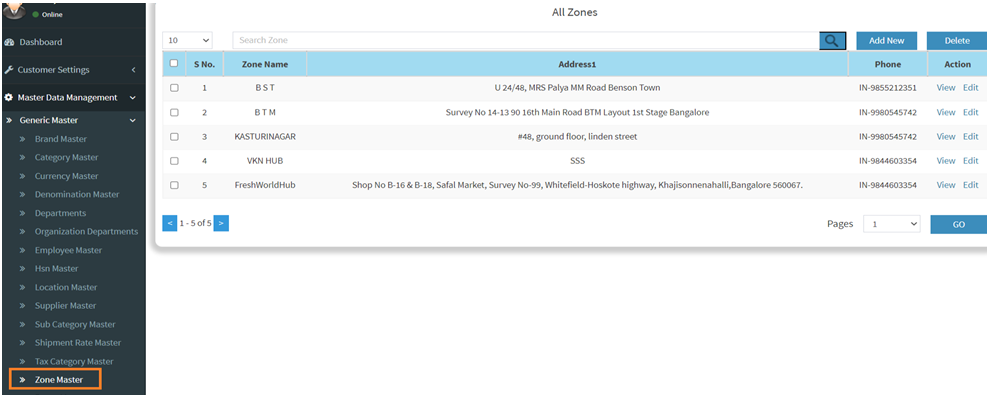Click the Delete button

pyautogui.click(x=957, y=41)
